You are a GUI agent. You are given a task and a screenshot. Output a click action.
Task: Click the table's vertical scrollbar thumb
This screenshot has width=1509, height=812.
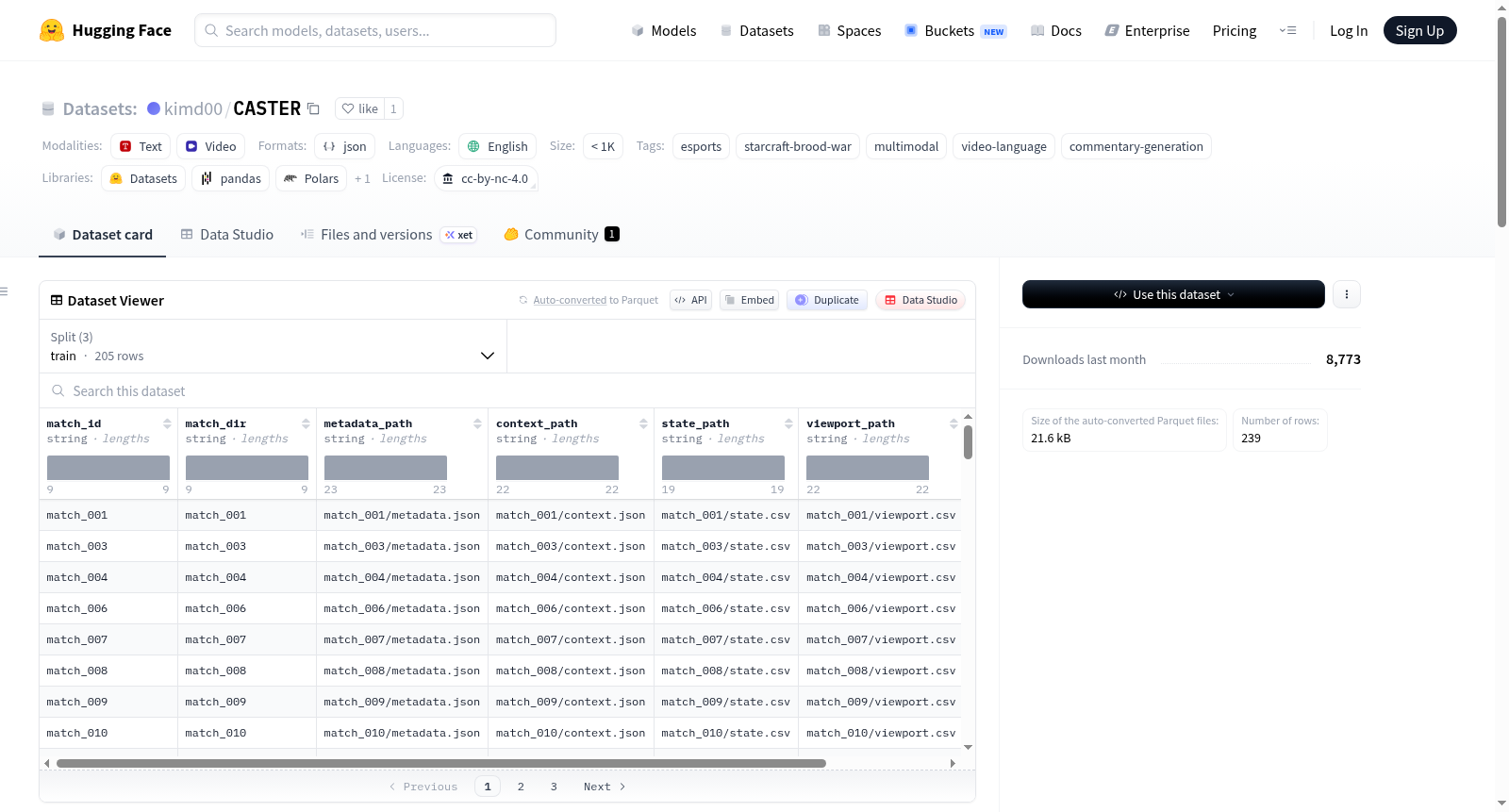(x=968, y=442)
